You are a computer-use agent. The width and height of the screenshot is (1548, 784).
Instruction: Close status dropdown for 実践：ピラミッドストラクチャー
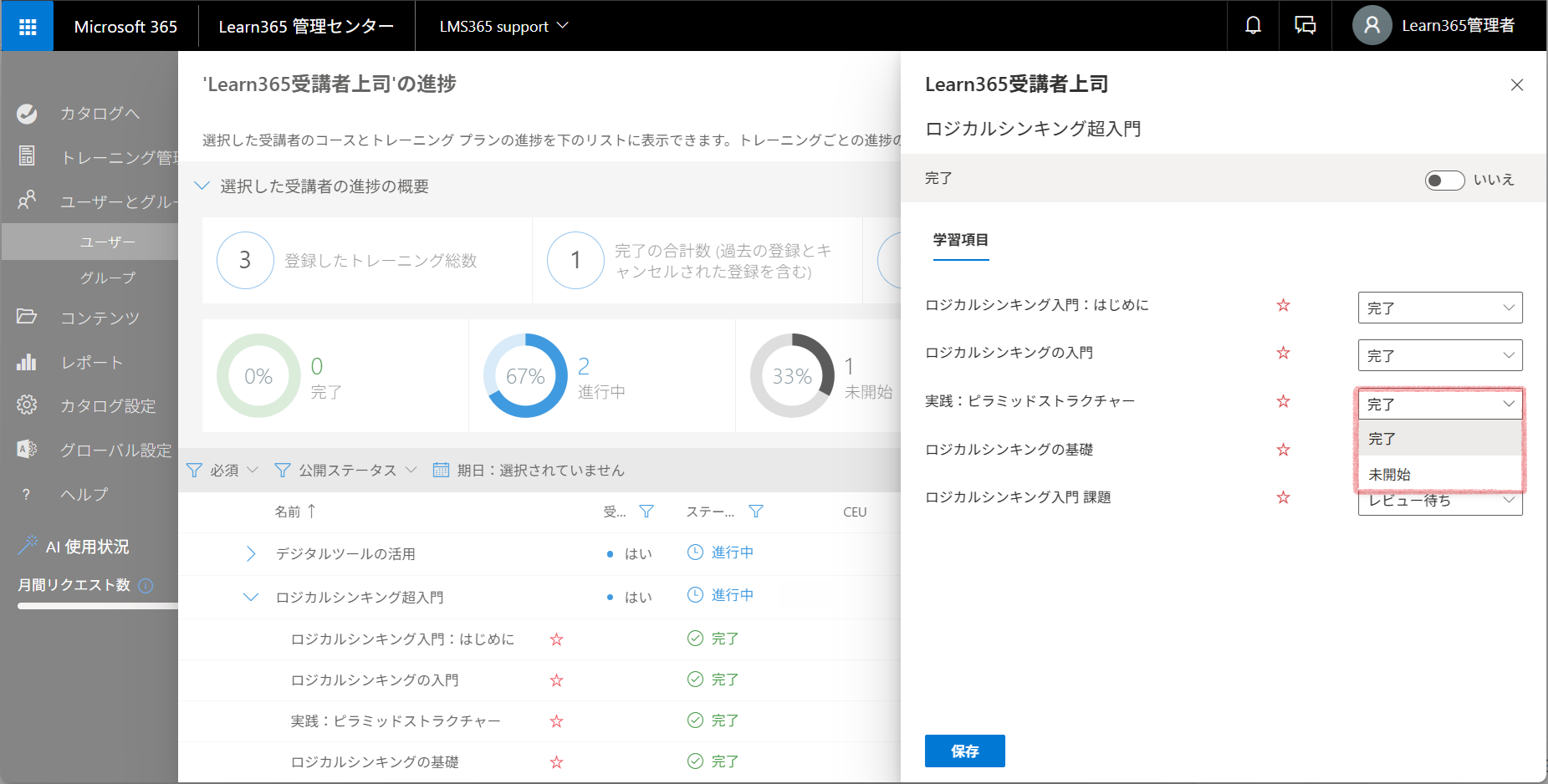point(1440,404)
